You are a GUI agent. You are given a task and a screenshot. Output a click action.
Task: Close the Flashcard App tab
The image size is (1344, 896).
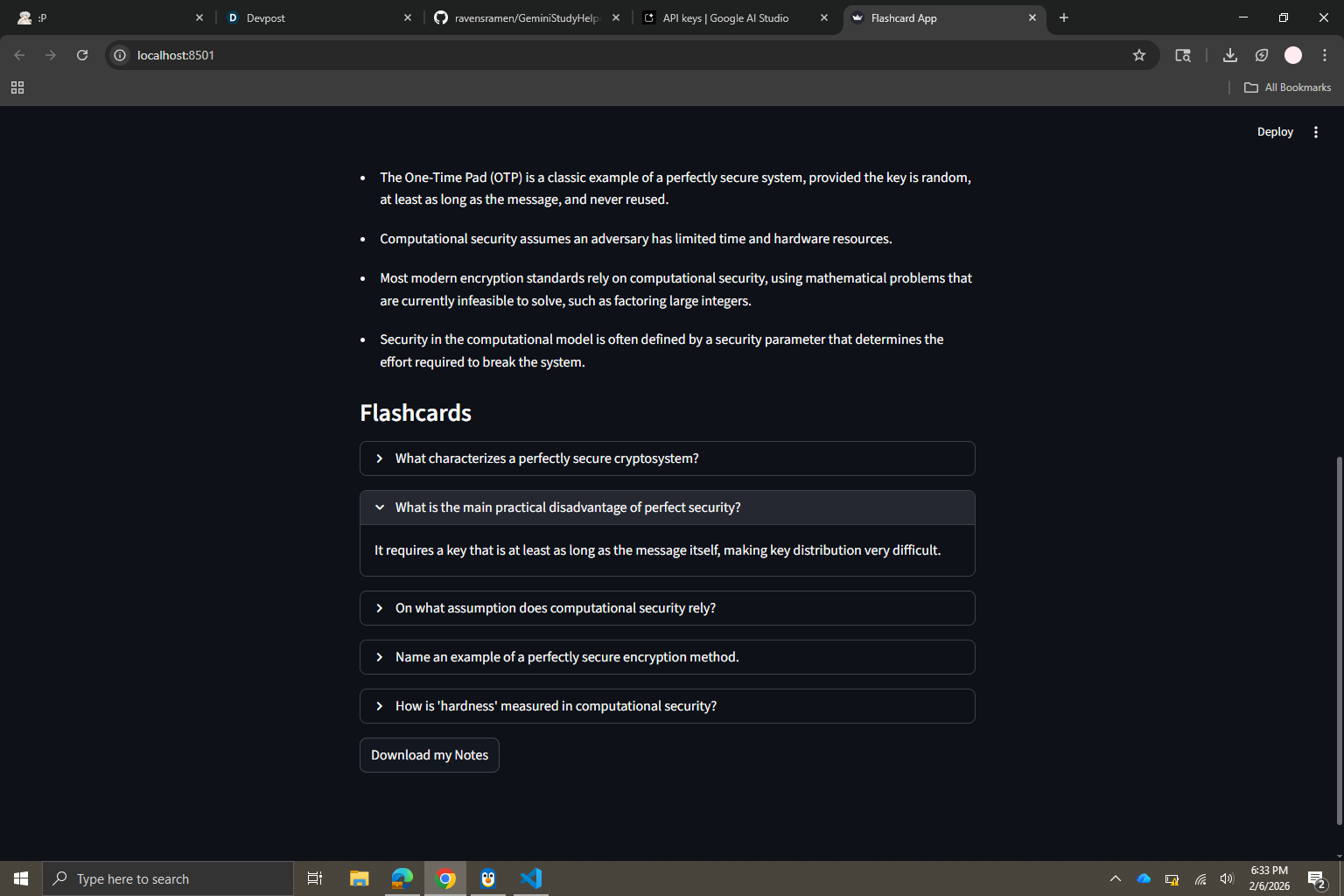(1032, 17)
